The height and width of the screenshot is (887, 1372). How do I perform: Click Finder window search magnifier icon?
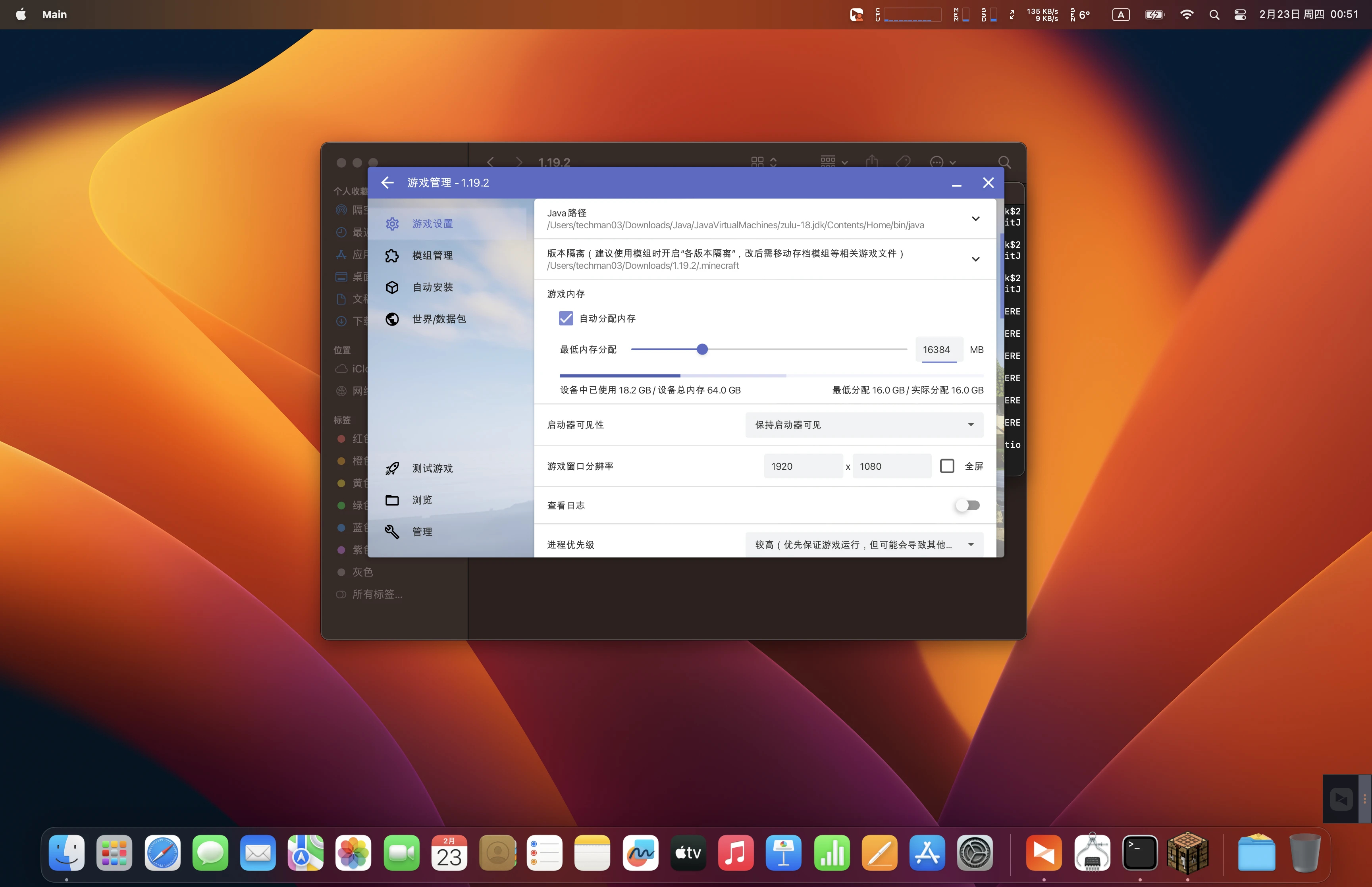(1004, 162)
